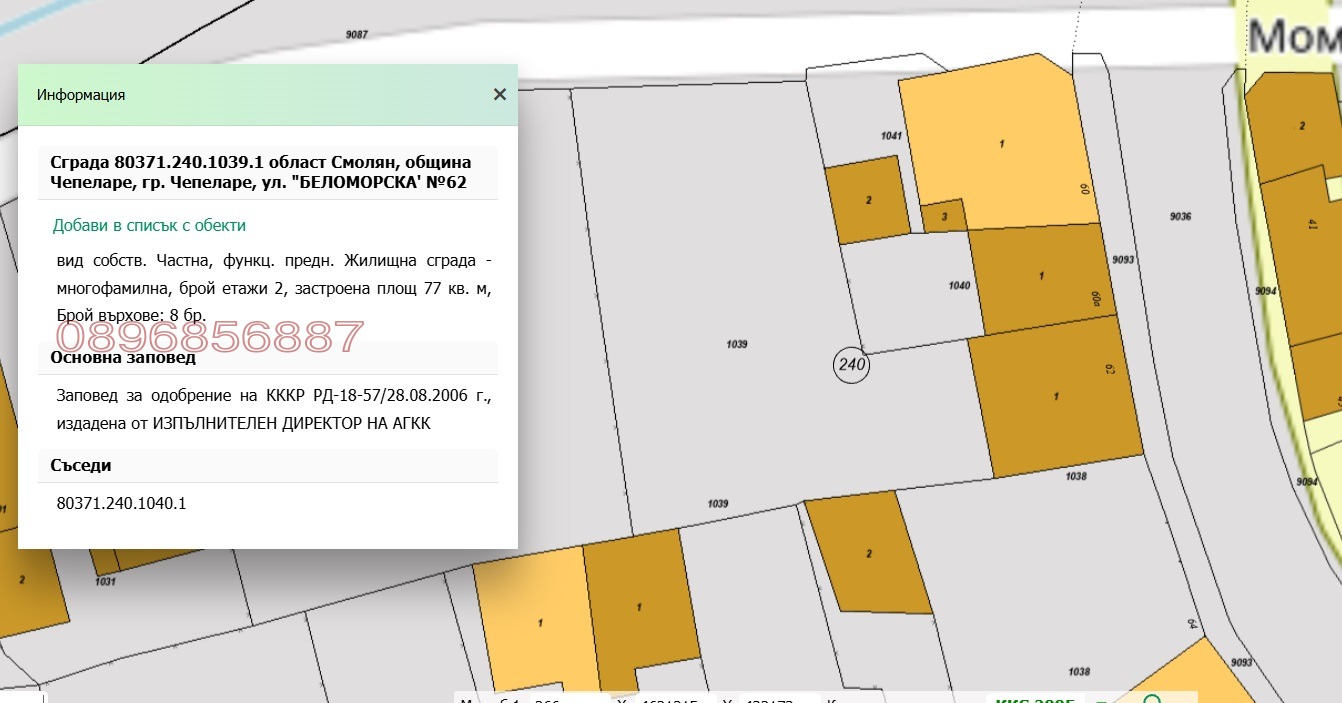This screenshot has width=1342, height=703.
Task: Select the light yellow building at number 60
Action: tap(1000, 145)
